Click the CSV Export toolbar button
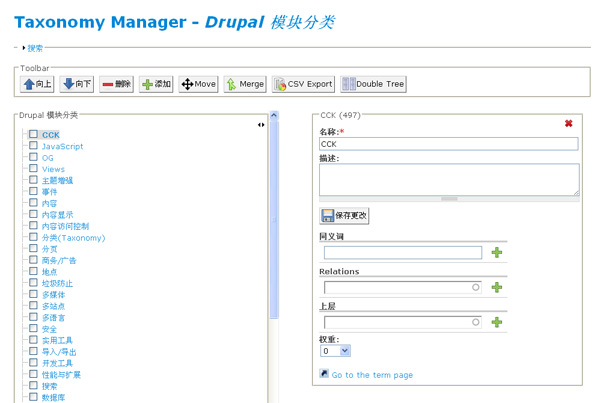This screenshot has height=403, width=600. pos(303,84)
